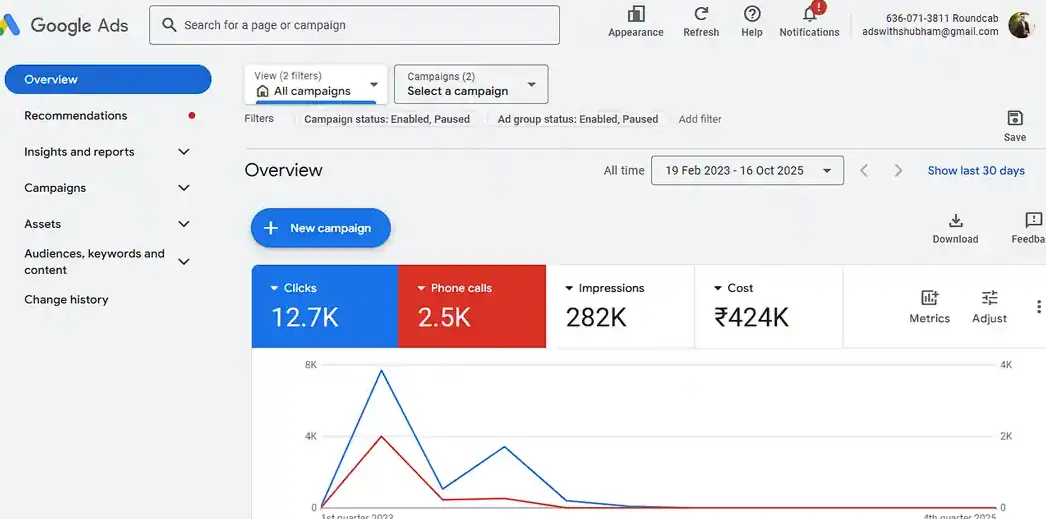Click the account email adswithshubham@gmail.com
This screenshot has height=519, width=1046.
point(930,31)
